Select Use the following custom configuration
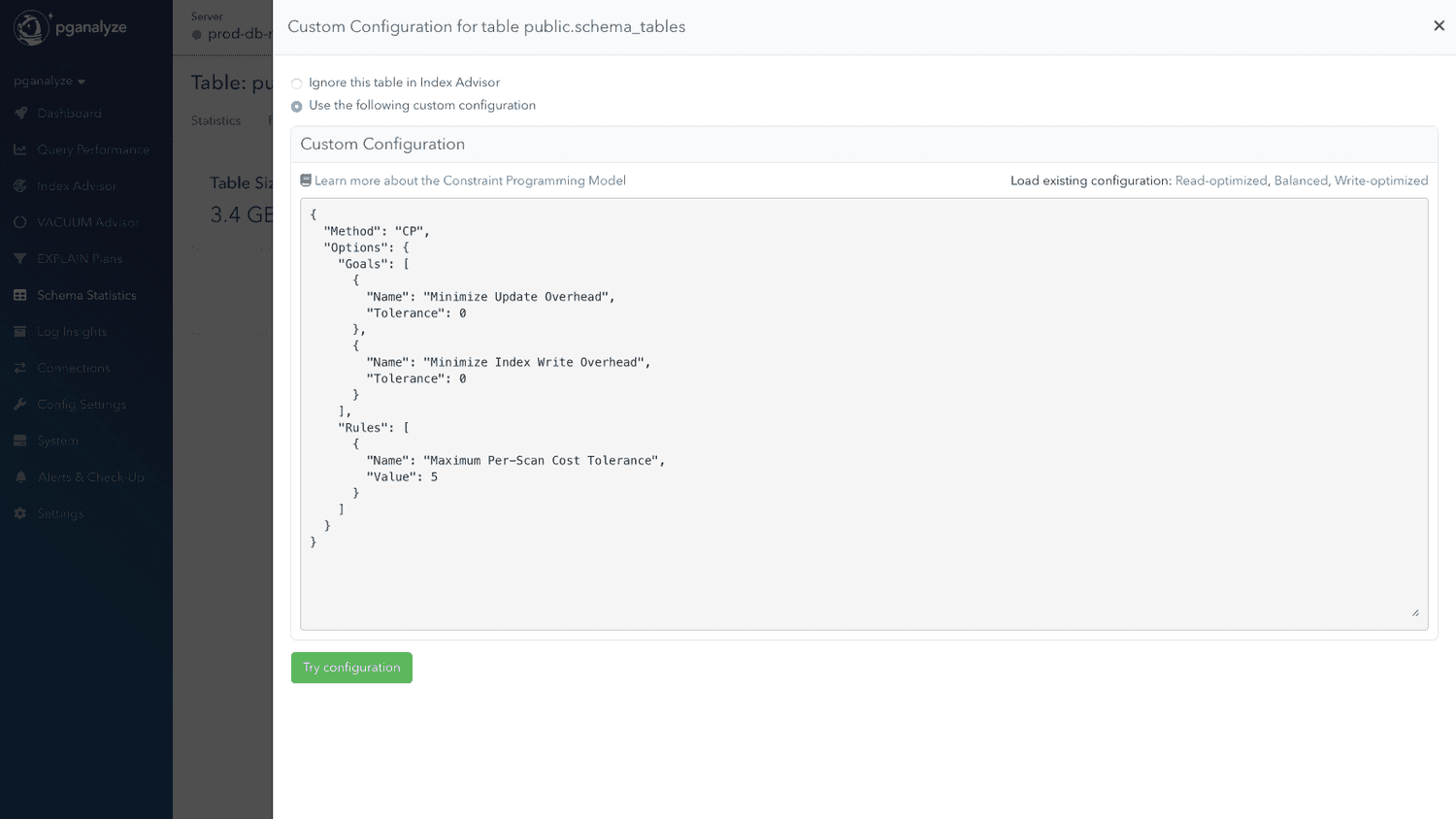The width and height of the screenshot is (1456, 819). 297,106
